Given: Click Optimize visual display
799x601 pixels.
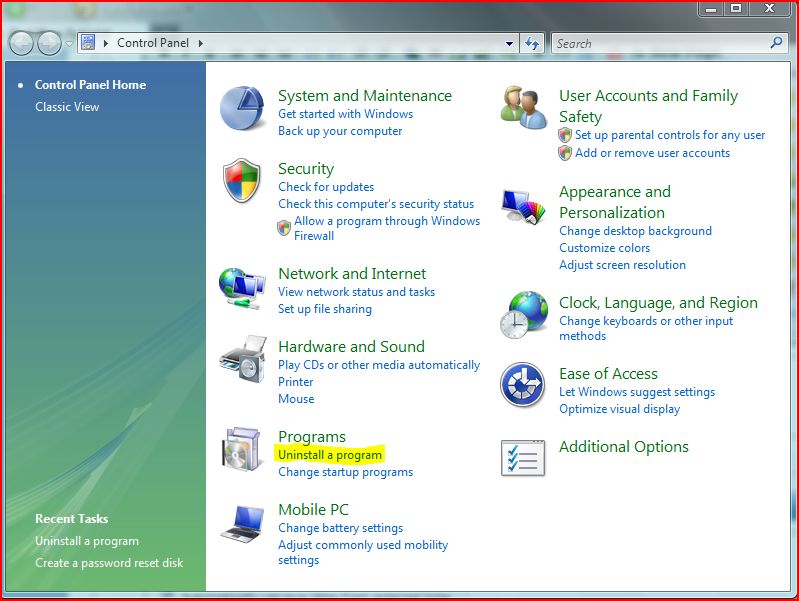Looking at the screenshot, I should (619, 409).
